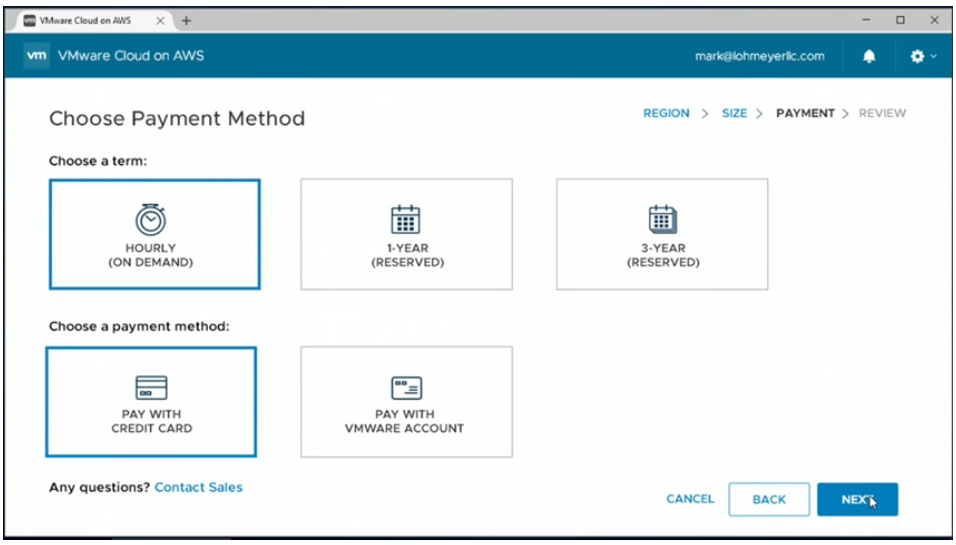Viewport: 956px width, 545px height.
Task: Proceed with the NEXT button
Action: [x=857, y=499]
